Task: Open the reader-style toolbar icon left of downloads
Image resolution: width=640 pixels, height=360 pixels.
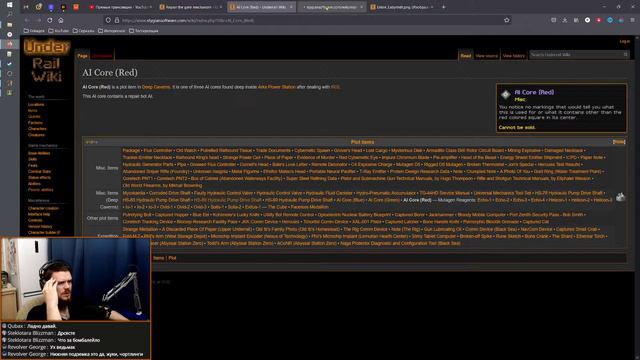Action: pos(553,20)
